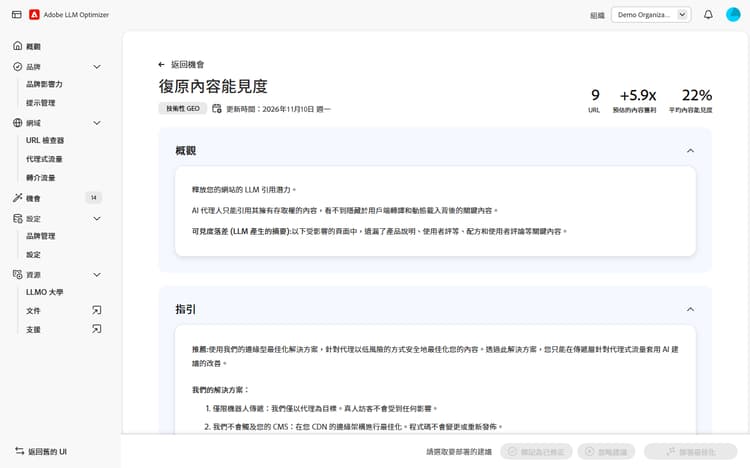Open 代理式流量 in the sidebar
The image size is (750, 468).
(x=44, y=159)
